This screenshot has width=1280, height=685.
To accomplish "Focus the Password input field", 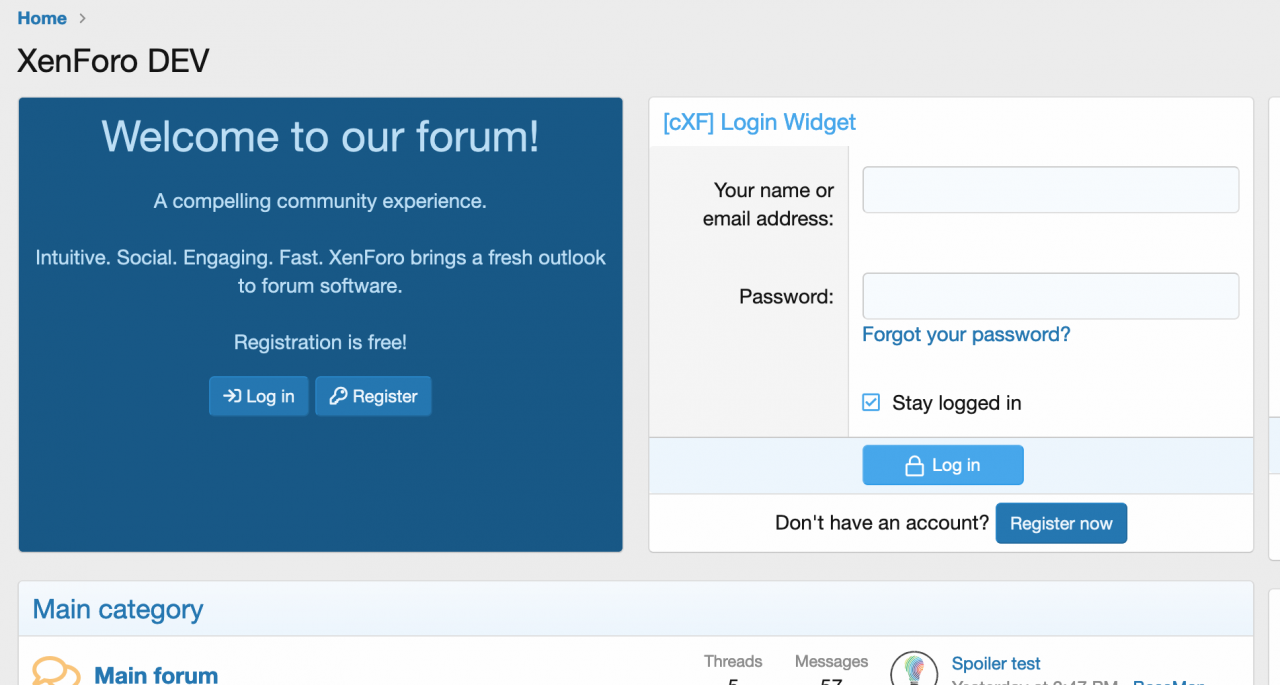I will click(1050, 296).
